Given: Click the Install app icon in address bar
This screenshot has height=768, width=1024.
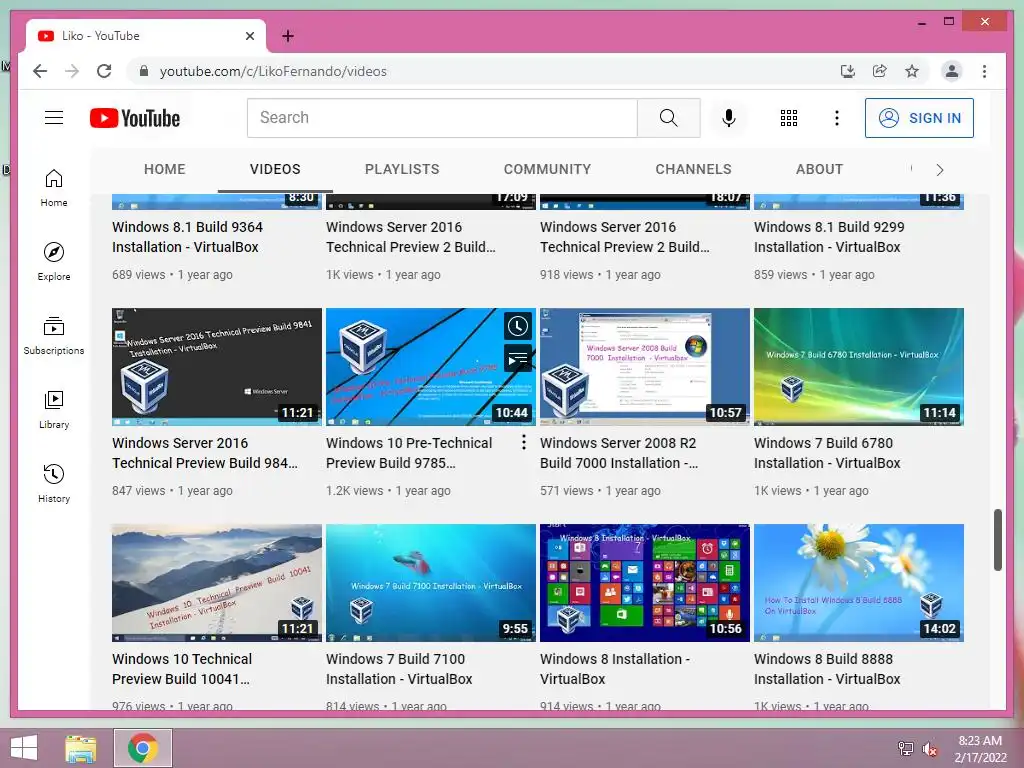Looking at the screenshot, I should coord(847,71).
